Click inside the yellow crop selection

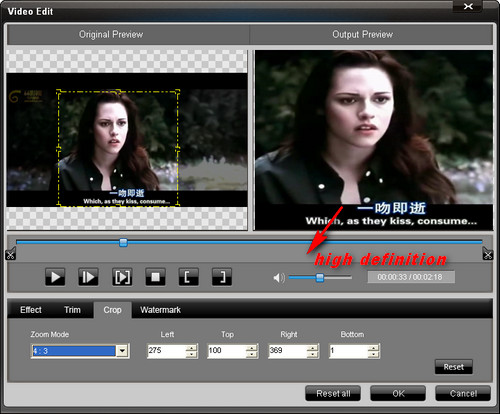point(118,148)
